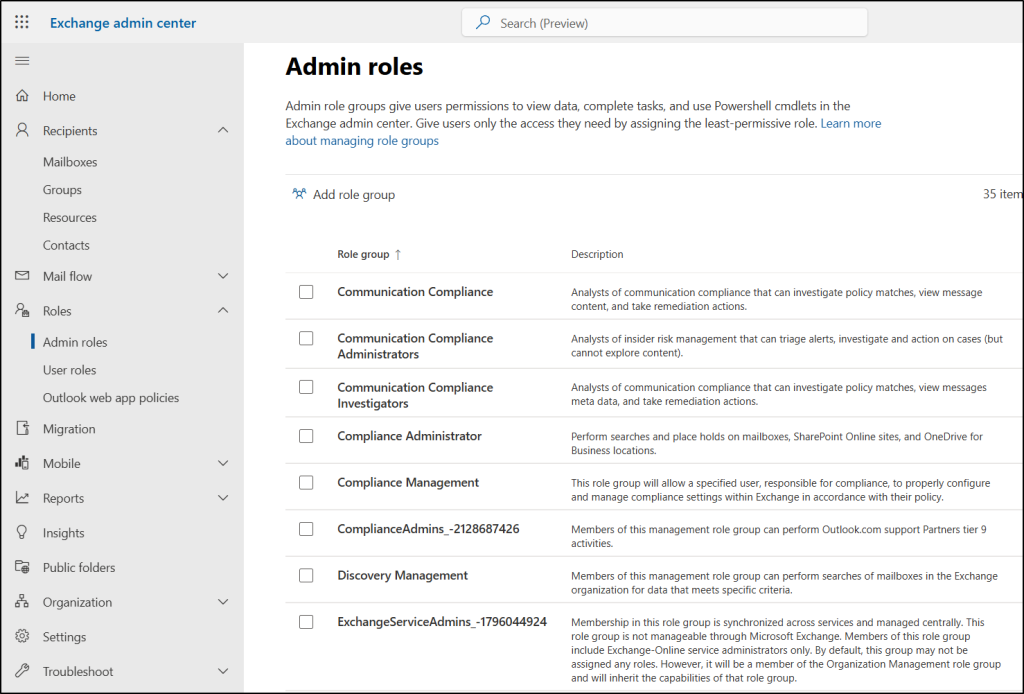Click the Description column header
Image resolution: width=1024 pixels, height=694 pixels.
pyautogui.click(x=597, y=254)
